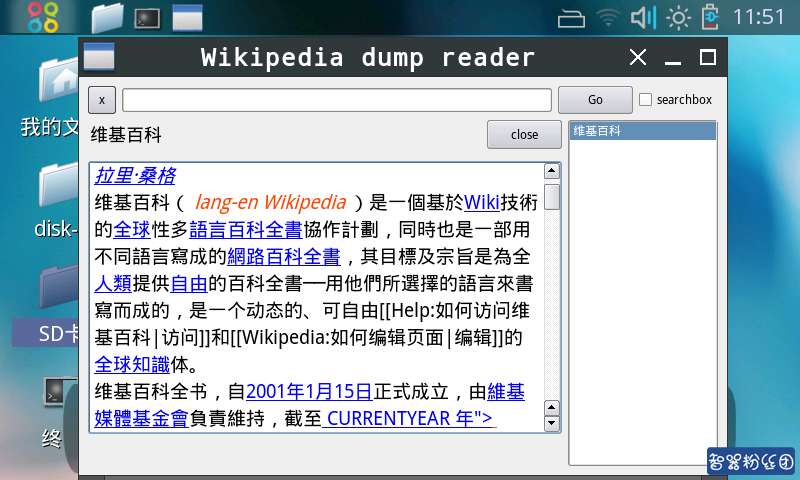The height and width of the screenshot is (480, 800).
Task: Enable the searchbox checkbox
Action: click(645, 99)
